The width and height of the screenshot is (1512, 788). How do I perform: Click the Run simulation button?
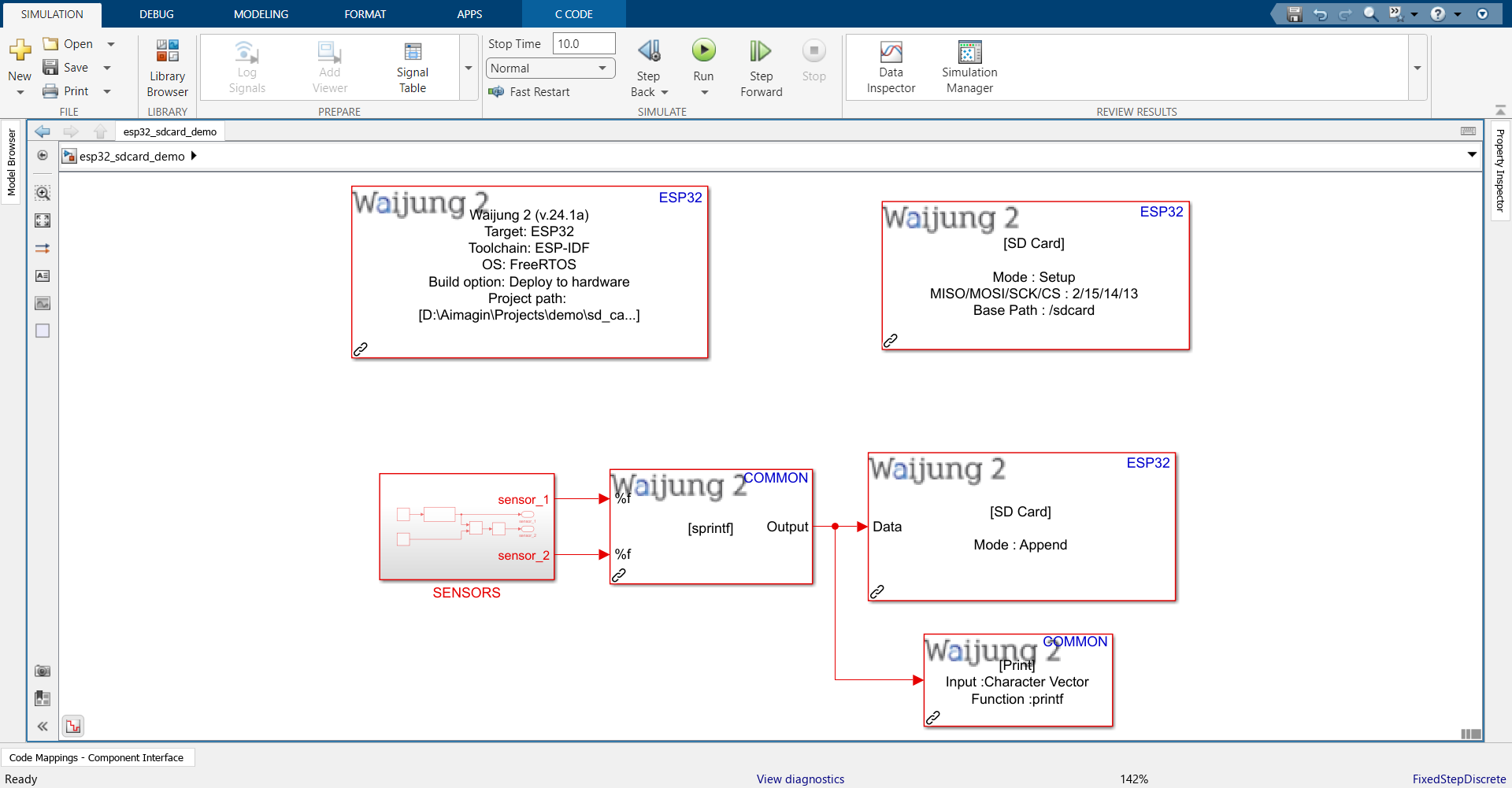[703, 52]
